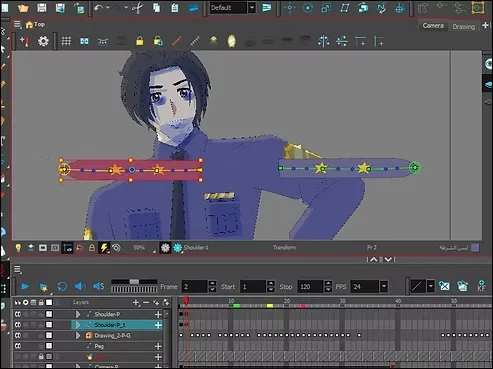The width and height of the screenshot is (493, 369).
Task: Switch to the Camera tab
Action: point(433,26)
